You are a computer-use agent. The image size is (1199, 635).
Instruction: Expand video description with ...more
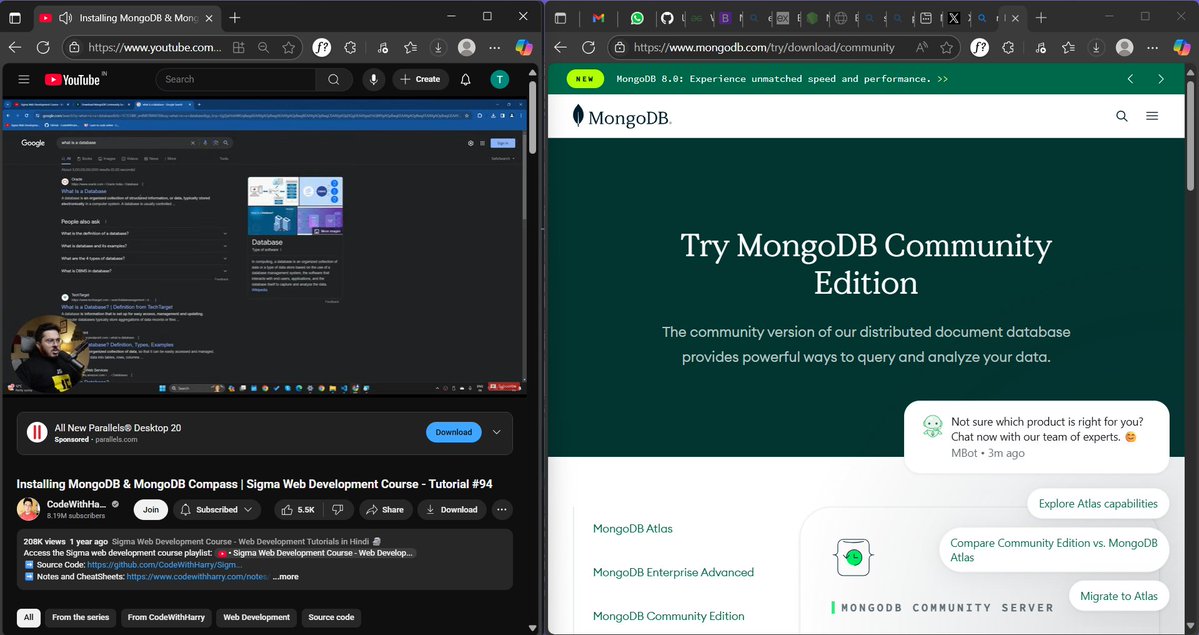coord(286,577)
